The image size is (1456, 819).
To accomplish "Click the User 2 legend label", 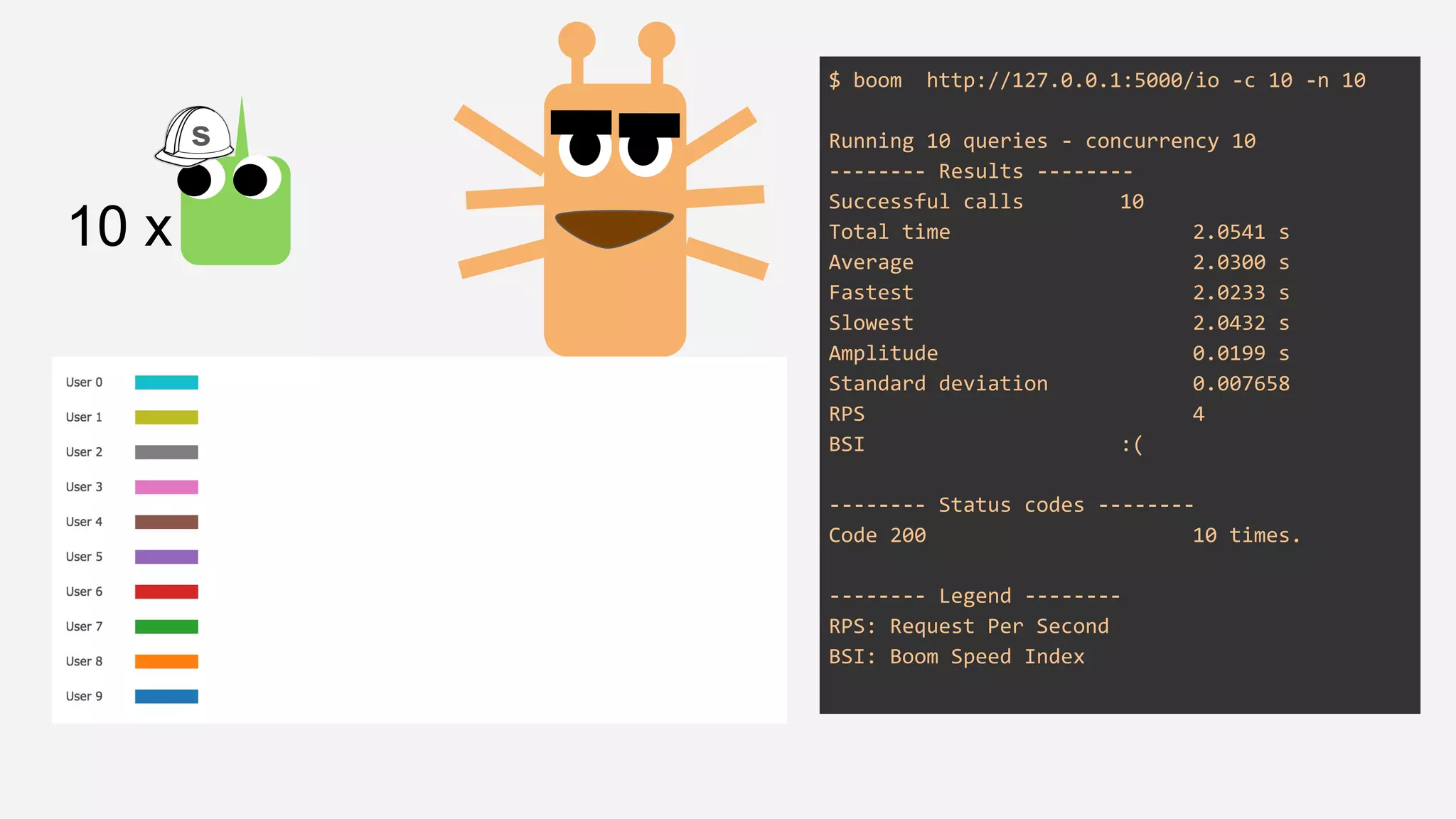I will (84, 452).
